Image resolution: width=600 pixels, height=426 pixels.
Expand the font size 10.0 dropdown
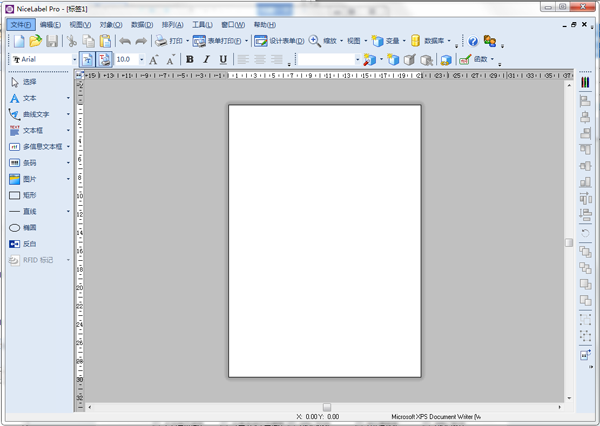141,60
